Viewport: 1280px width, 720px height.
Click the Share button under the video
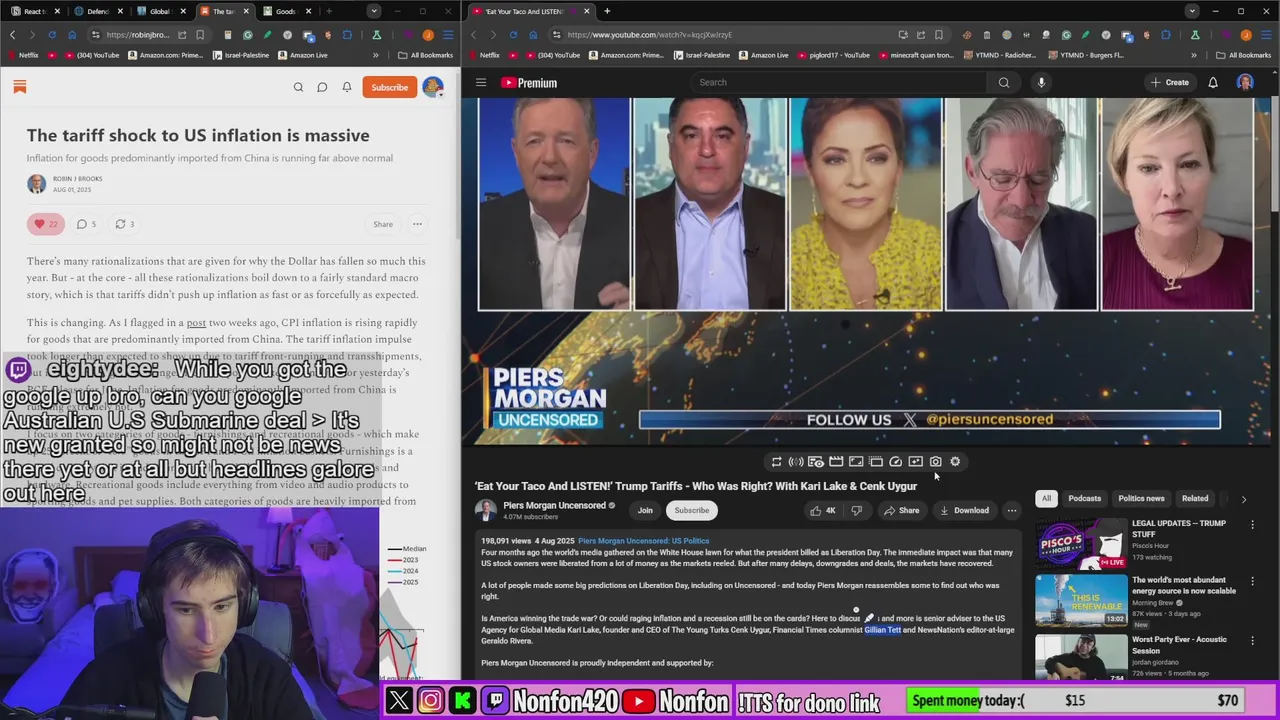901,511
